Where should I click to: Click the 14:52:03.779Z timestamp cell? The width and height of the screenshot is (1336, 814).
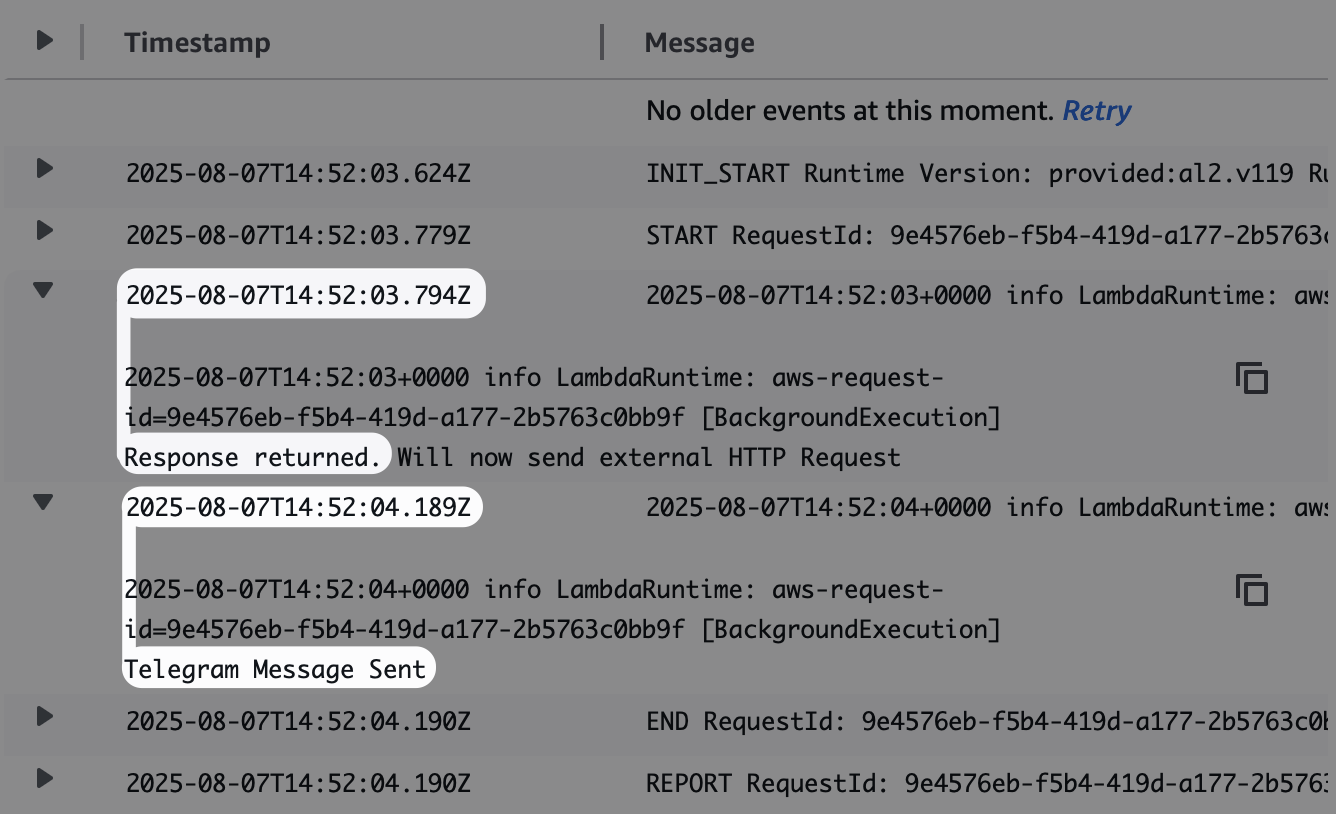pos(298,236)
